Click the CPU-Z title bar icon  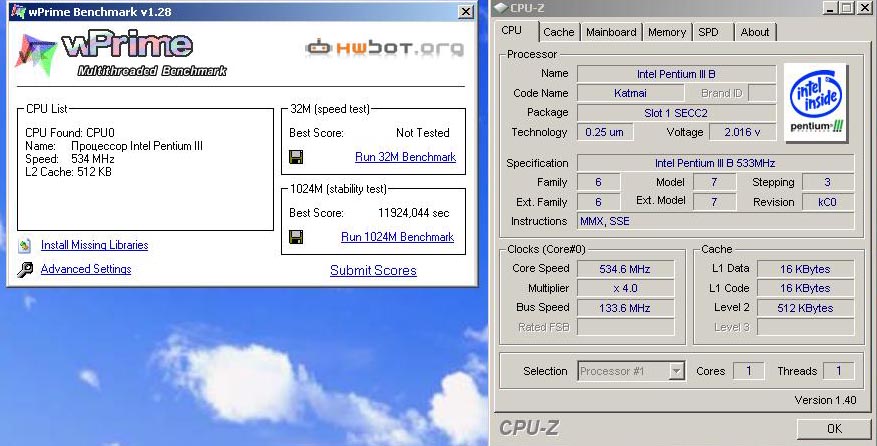tap(501, 8)
